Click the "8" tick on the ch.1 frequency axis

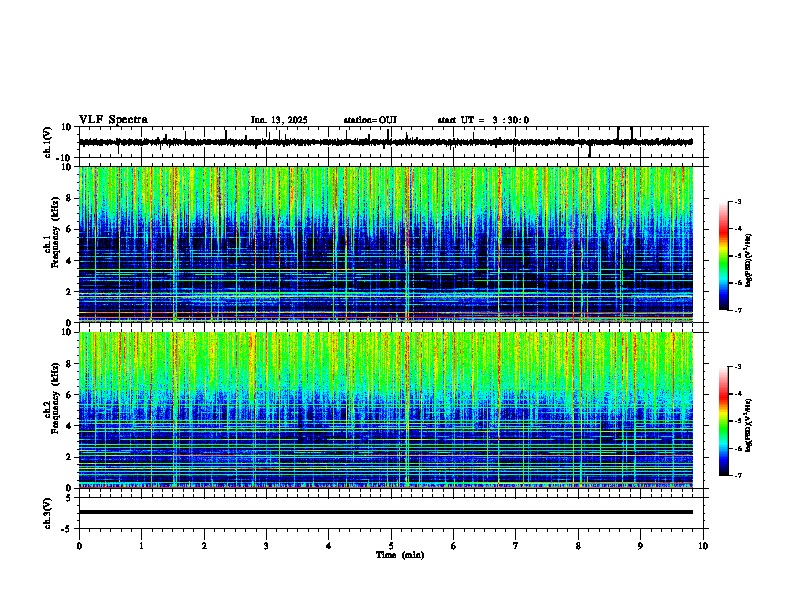(70, 198)
